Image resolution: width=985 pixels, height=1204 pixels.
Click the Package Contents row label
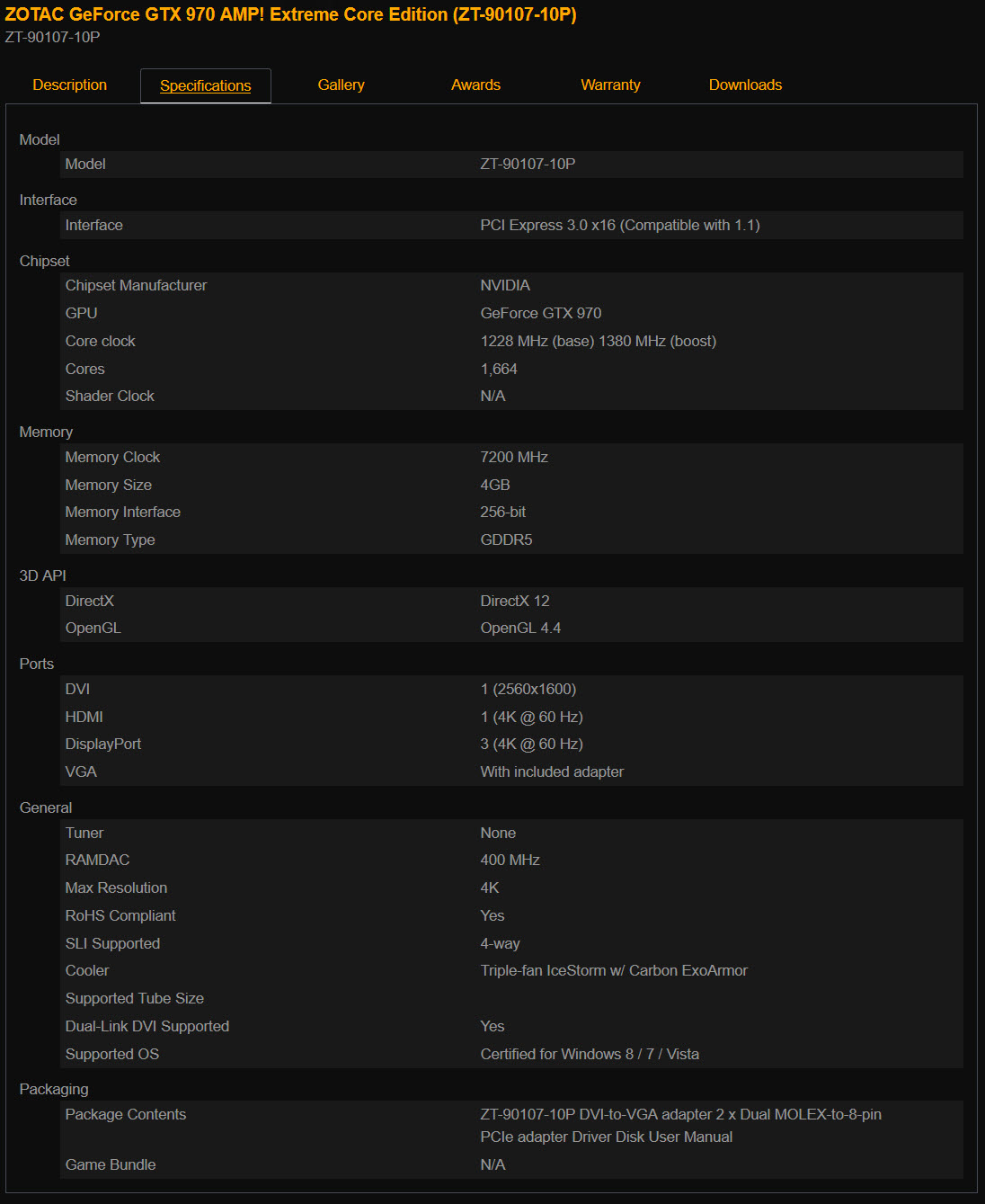(125, 1114)
